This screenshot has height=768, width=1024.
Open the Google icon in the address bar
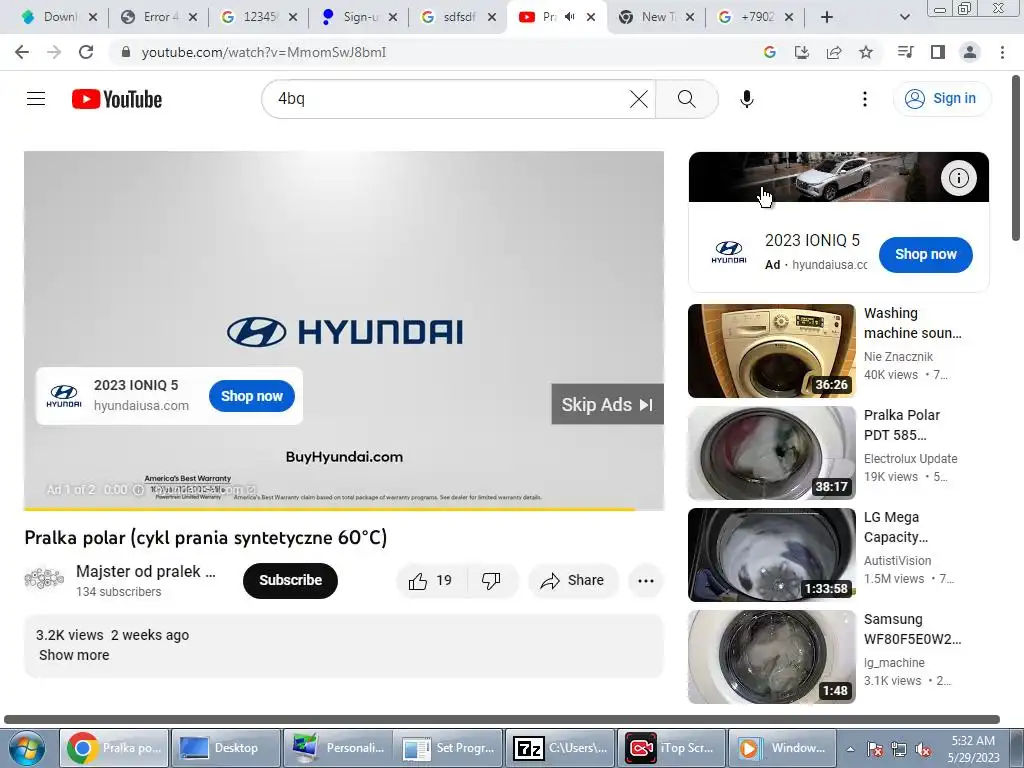tap(770, 52)
